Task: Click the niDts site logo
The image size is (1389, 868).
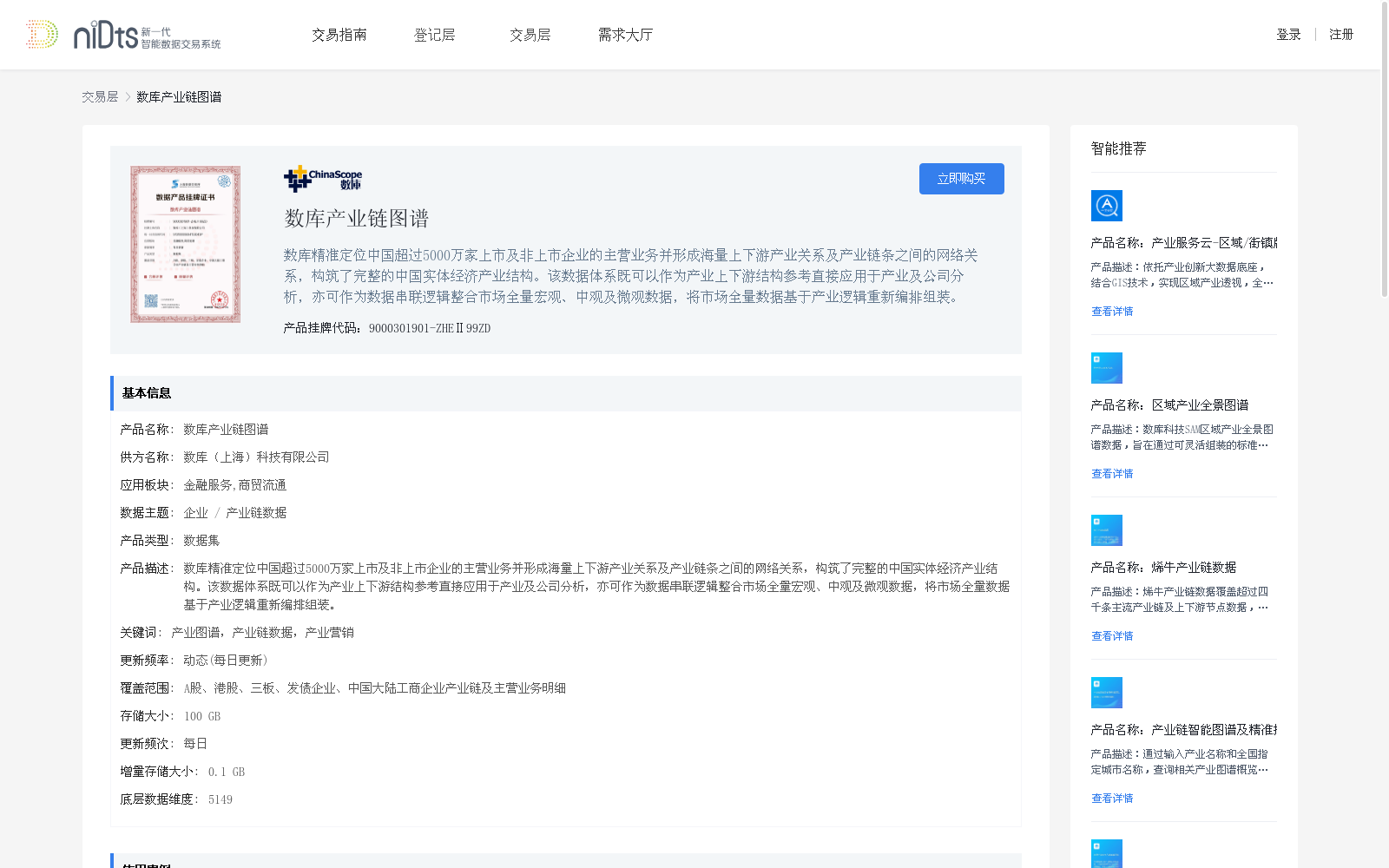Action: click(123, 35)
